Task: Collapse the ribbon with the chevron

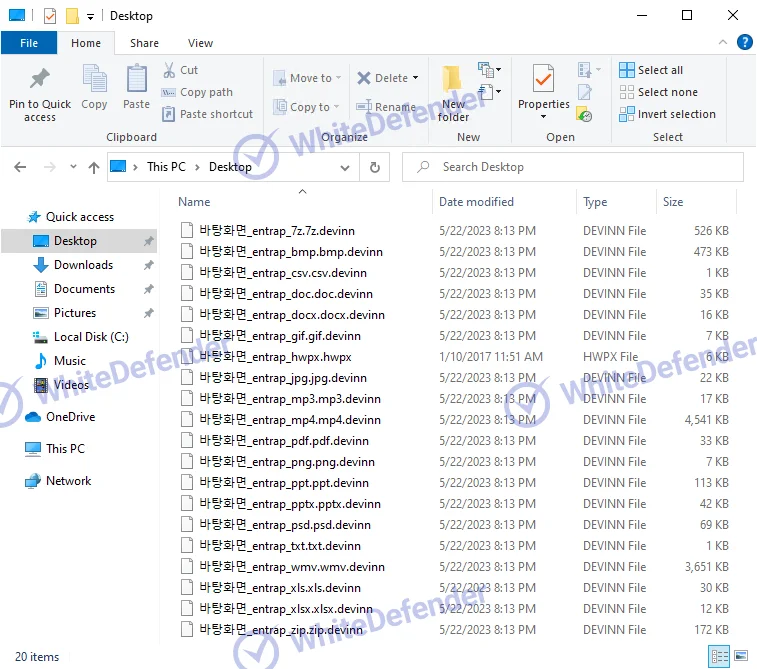Action: coord(722,43)
